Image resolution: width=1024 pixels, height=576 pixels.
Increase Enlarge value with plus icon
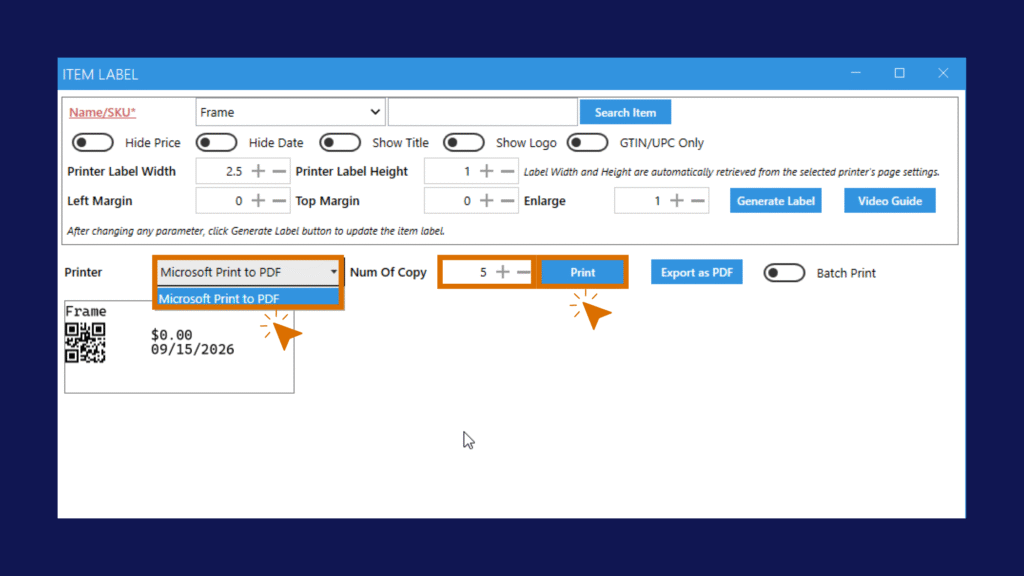677,200
